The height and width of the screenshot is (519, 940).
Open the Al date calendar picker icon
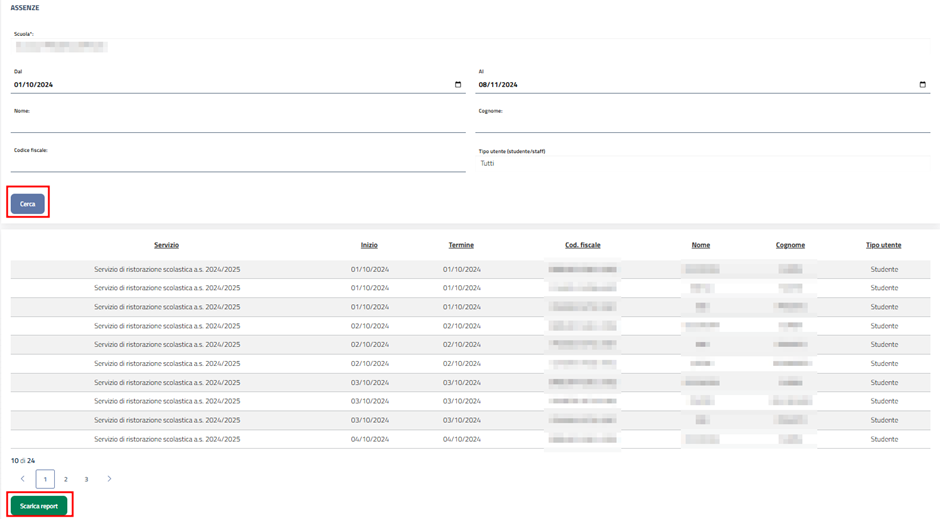922,85
